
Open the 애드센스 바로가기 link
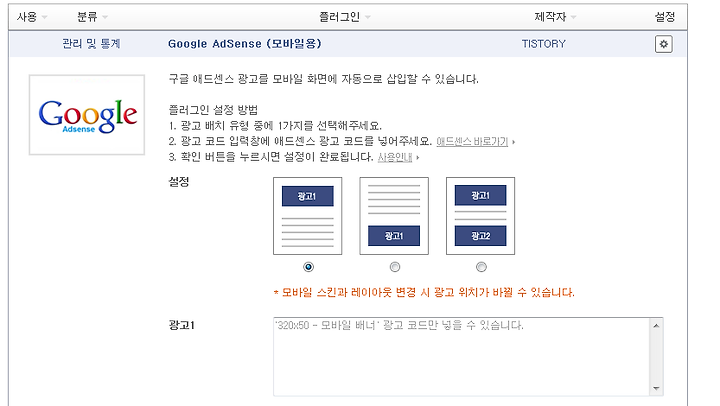click(x=472, y=141)
